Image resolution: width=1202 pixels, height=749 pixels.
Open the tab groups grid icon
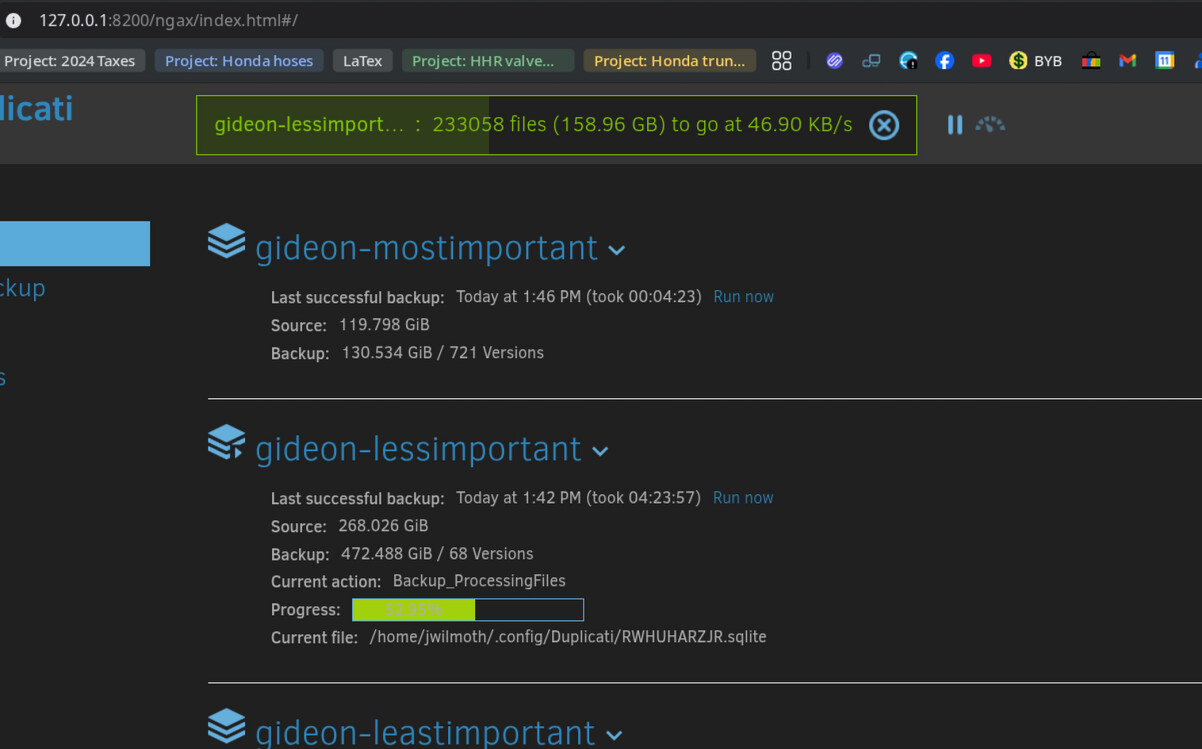click(x=782, y=61)
